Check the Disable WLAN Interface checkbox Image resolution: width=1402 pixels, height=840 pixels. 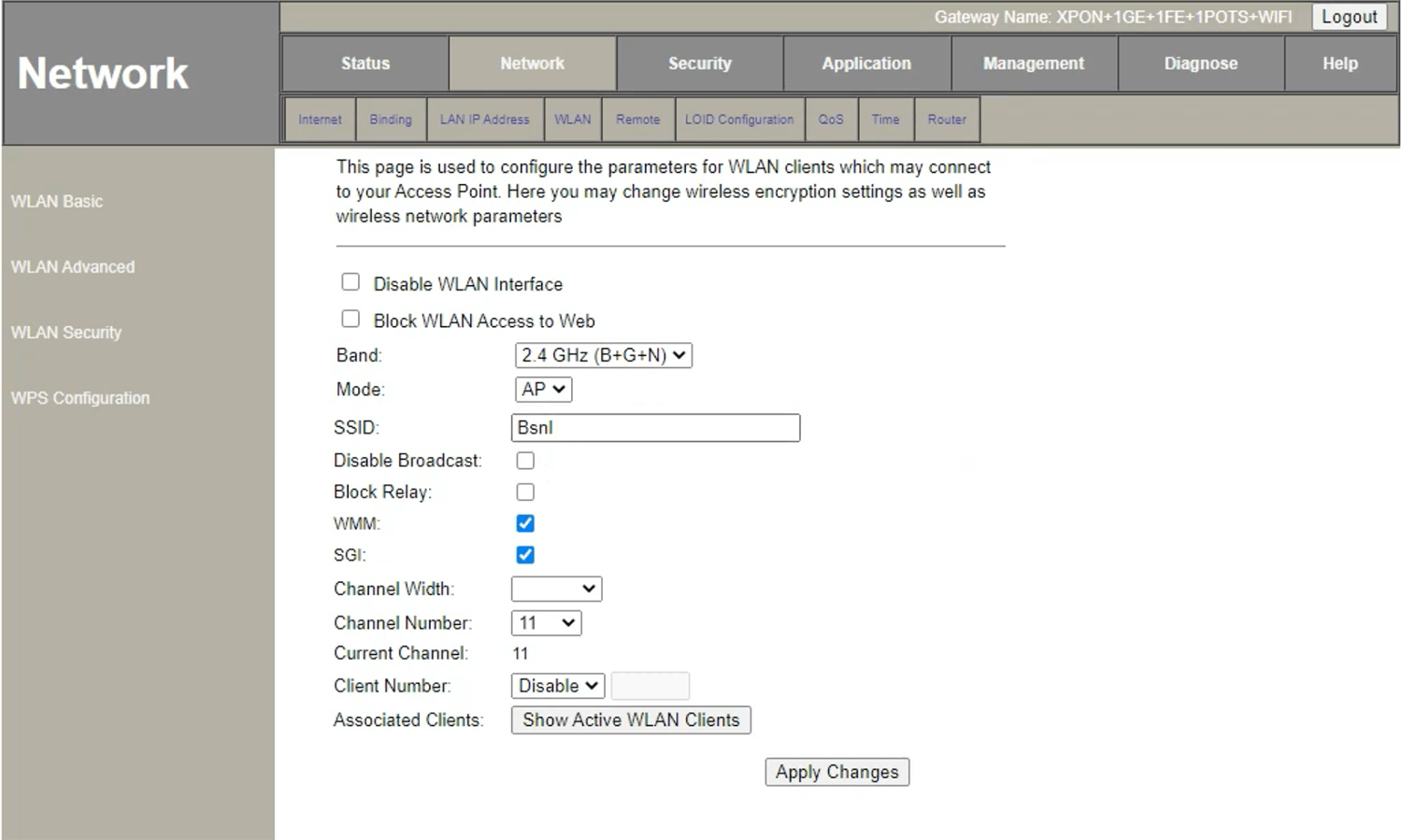(350, 282)
